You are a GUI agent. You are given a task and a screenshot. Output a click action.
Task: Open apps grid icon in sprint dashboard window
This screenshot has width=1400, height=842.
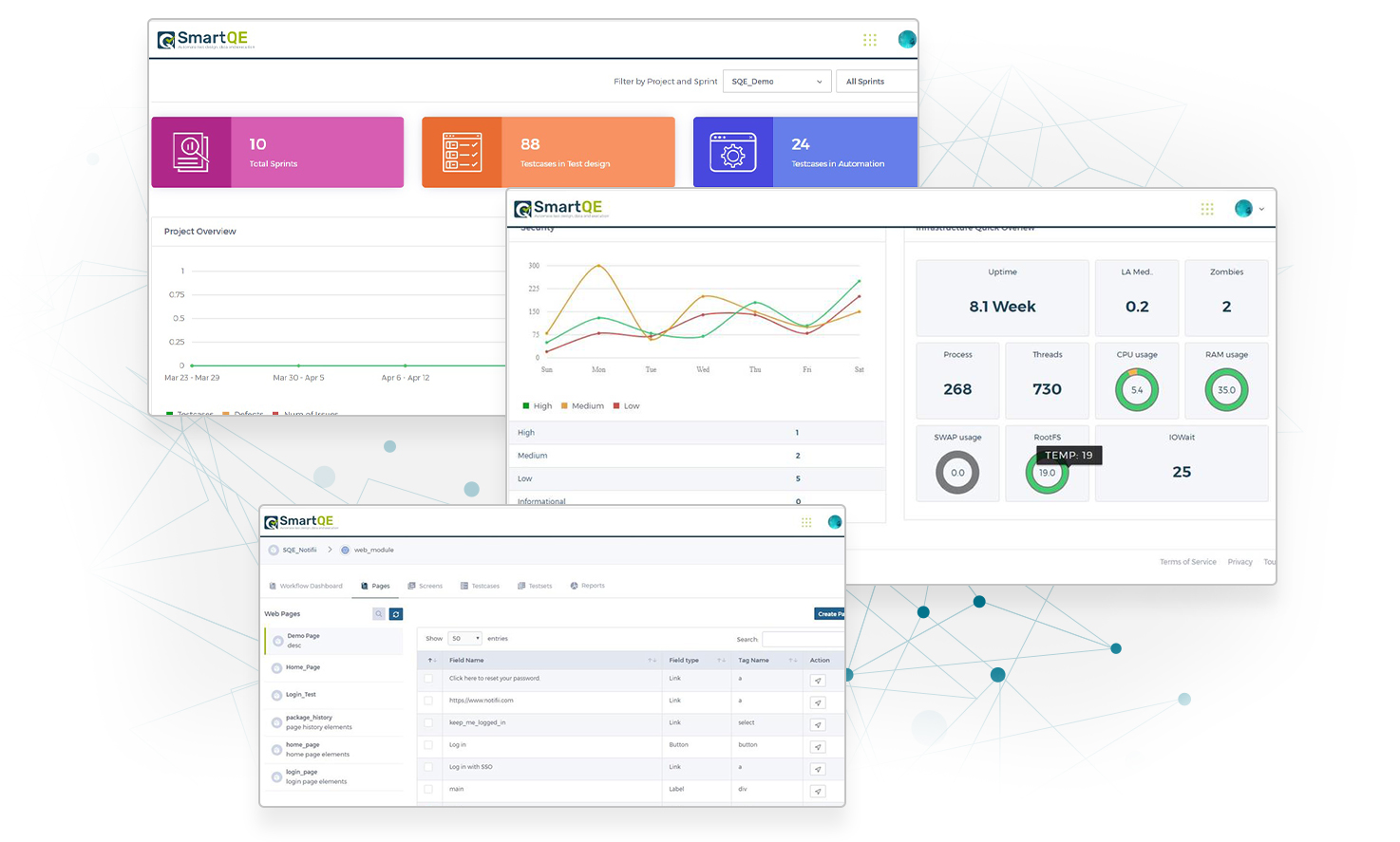(x=869, y=40)
